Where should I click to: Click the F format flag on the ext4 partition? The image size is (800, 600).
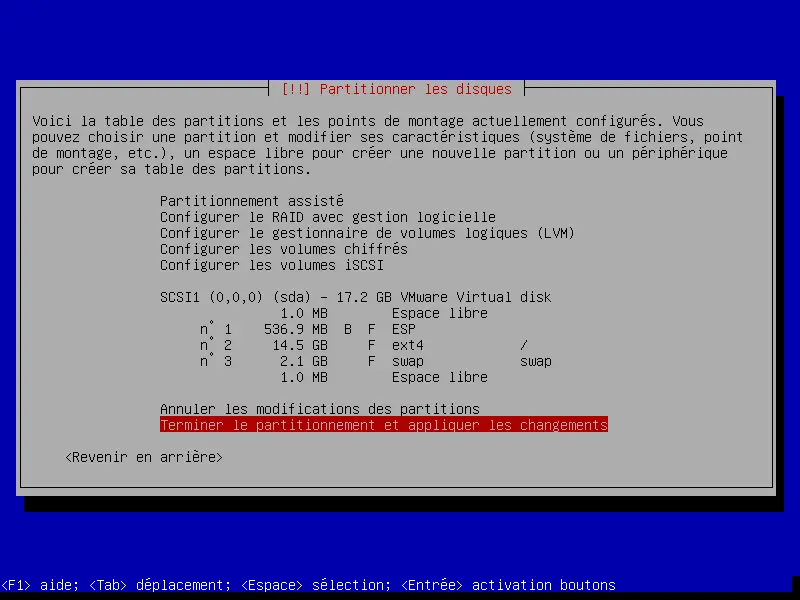pos(371,345)
